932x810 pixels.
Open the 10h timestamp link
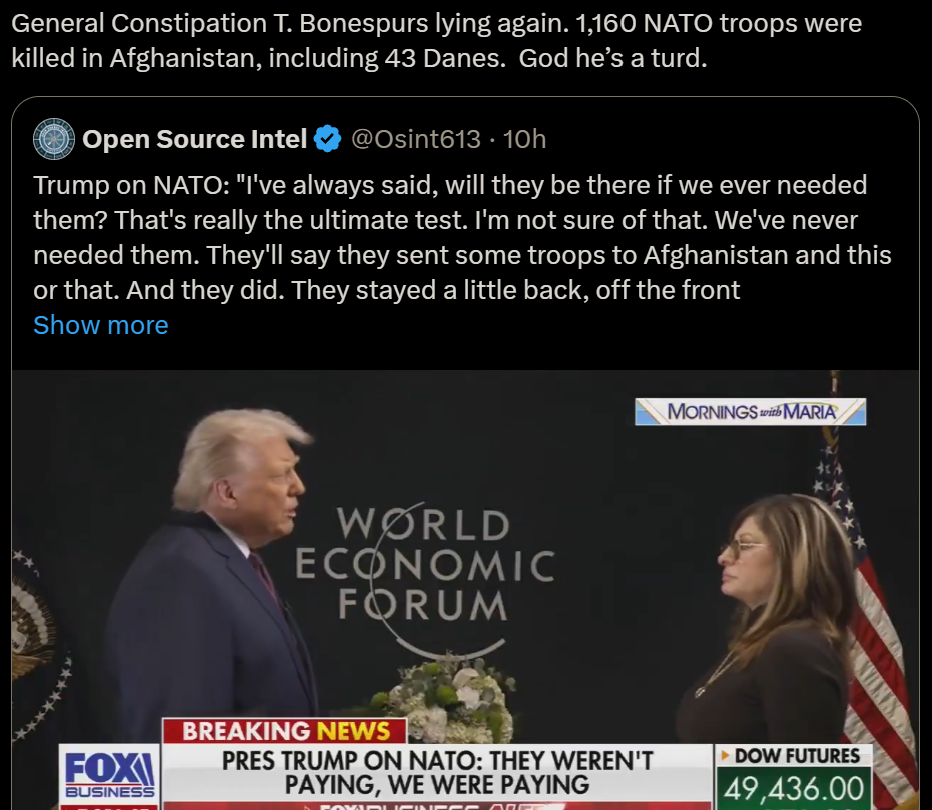(524, 139)
